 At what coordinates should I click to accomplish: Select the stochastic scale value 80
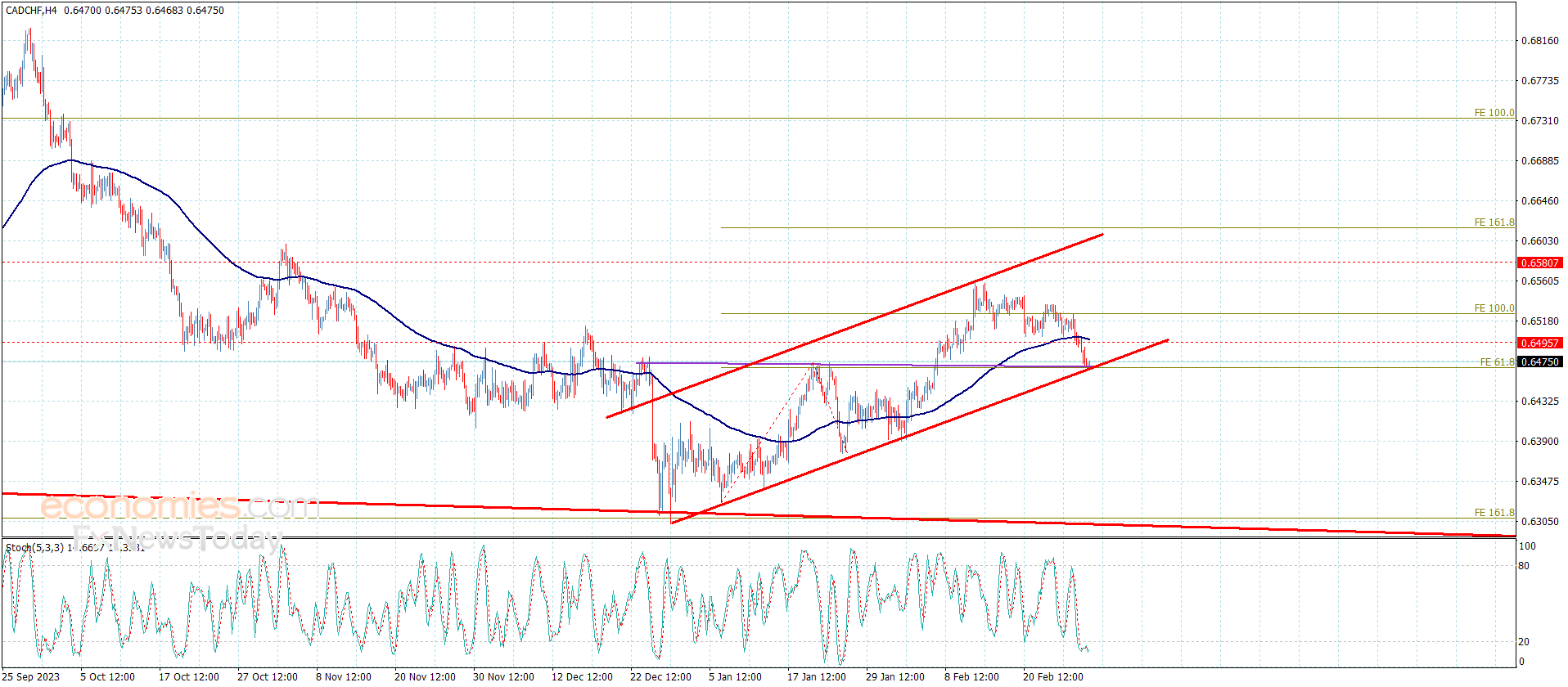point(1524,566)
